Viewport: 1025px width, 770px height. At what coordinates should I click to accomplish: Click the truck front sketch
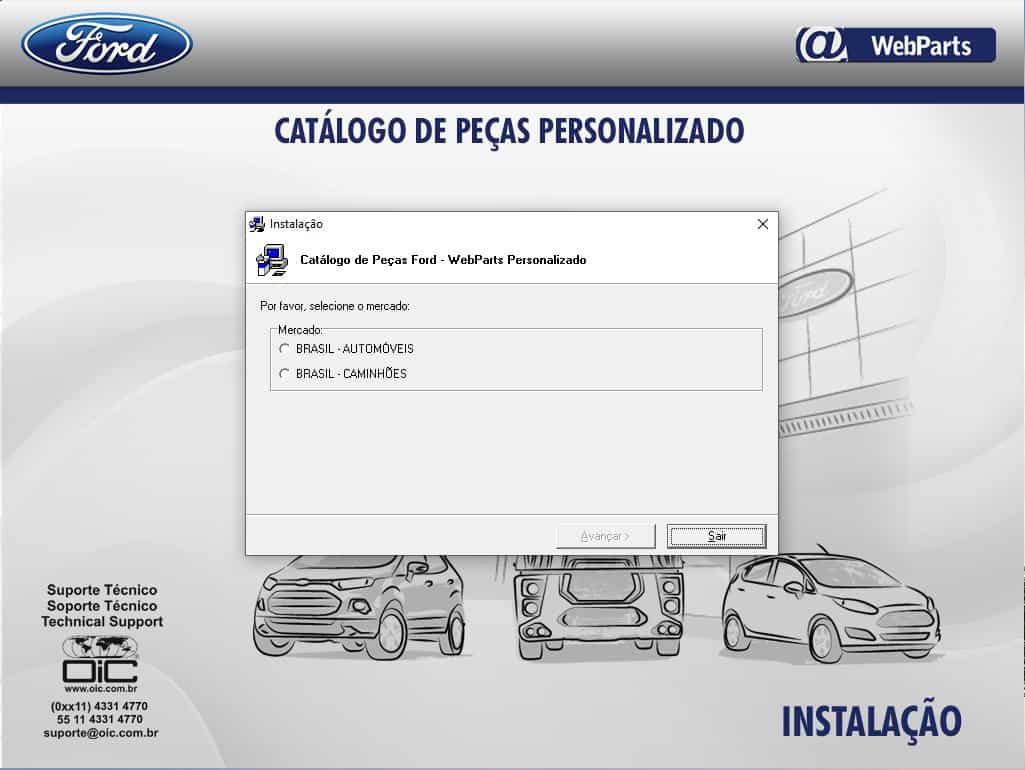tap(597, 610)
